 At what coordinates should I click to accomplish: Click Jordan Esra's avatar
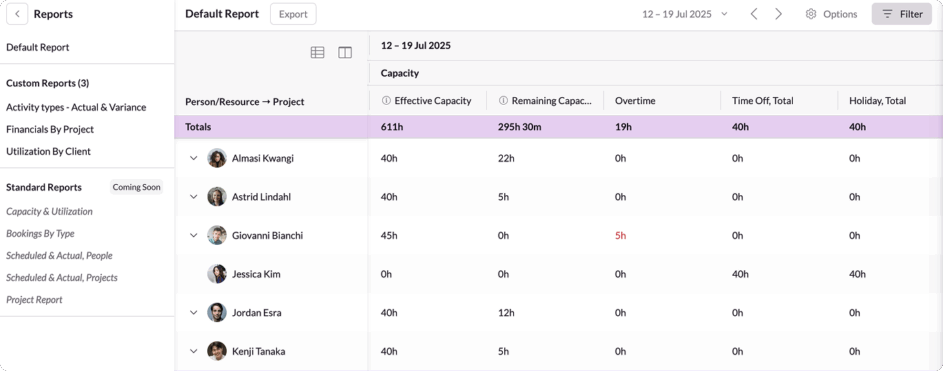click(217, 313)
